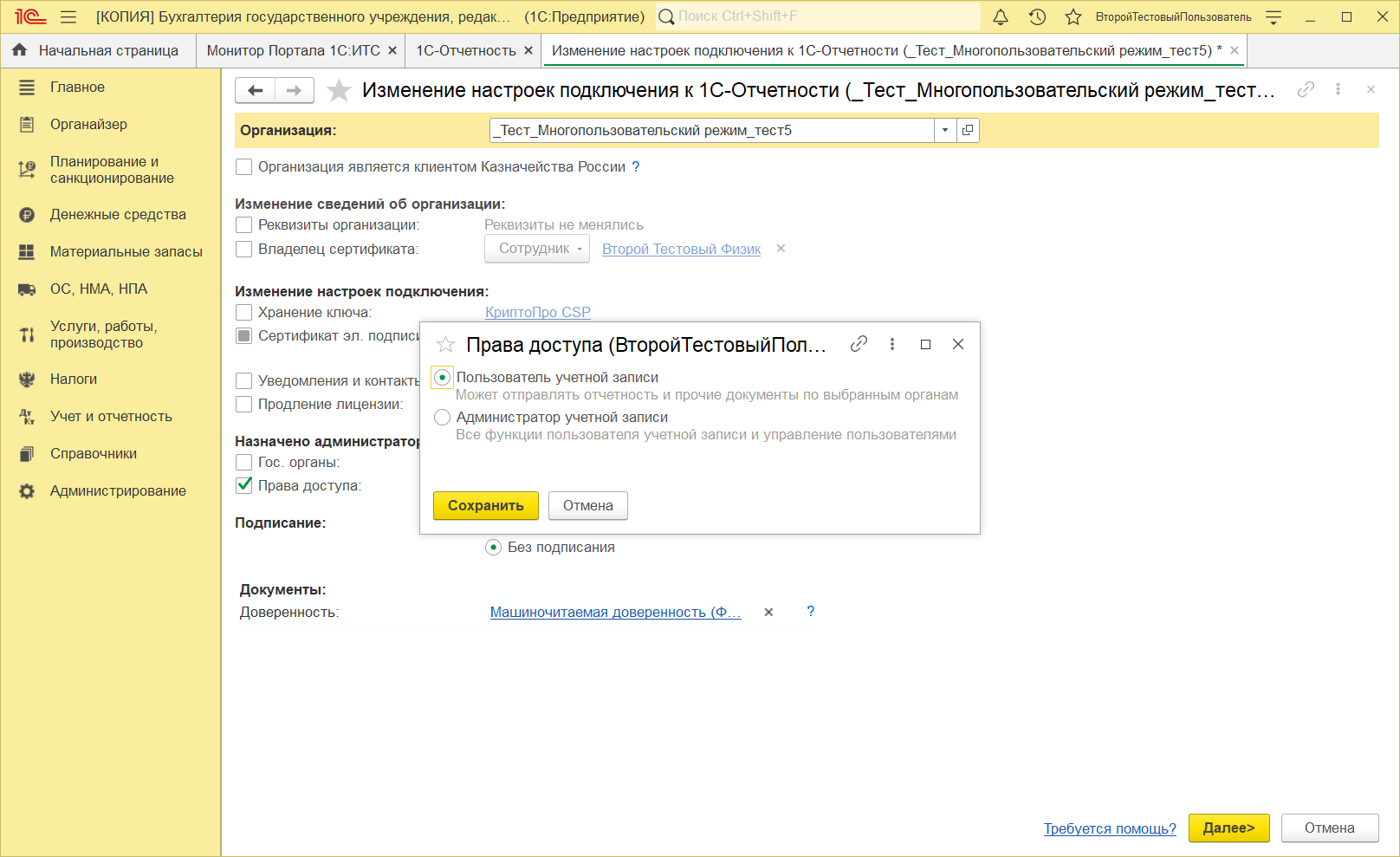
Task: Star the Права доступа dialog
Action: [445, 345]
